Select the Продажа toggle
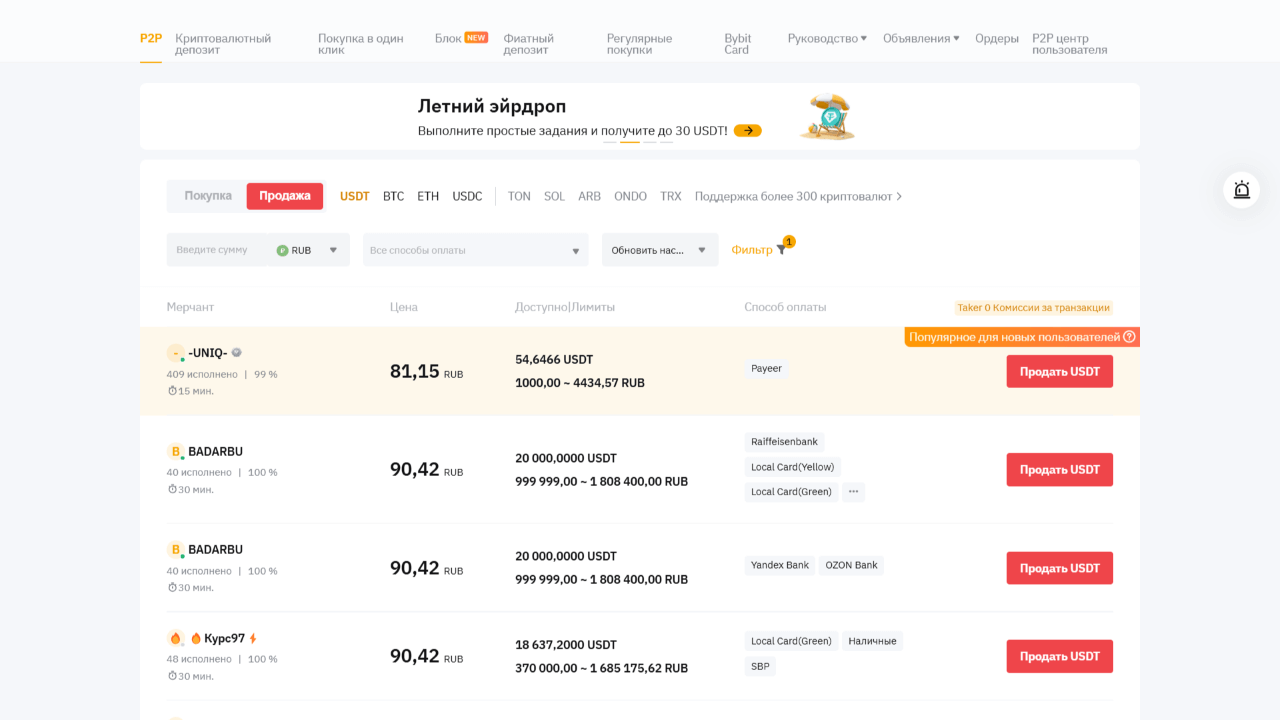Viewport: 1280px width, 720px height. (285, 196)
